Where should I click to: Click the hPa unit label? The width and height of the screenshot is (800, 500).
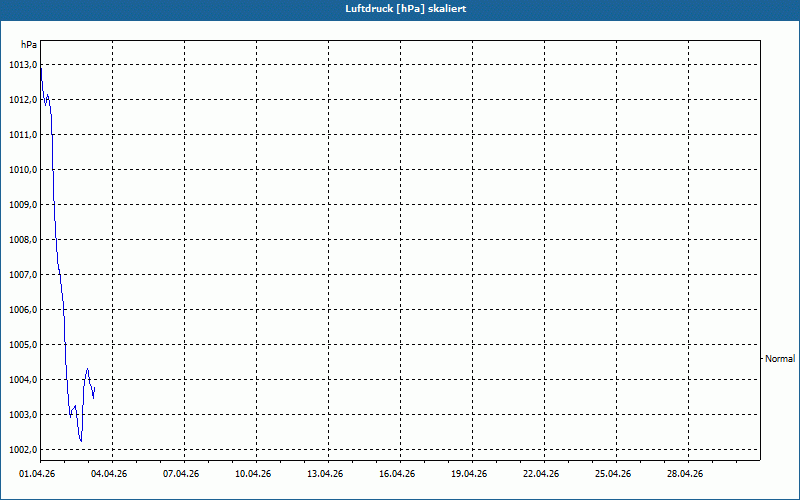click(x=29, y=45)
